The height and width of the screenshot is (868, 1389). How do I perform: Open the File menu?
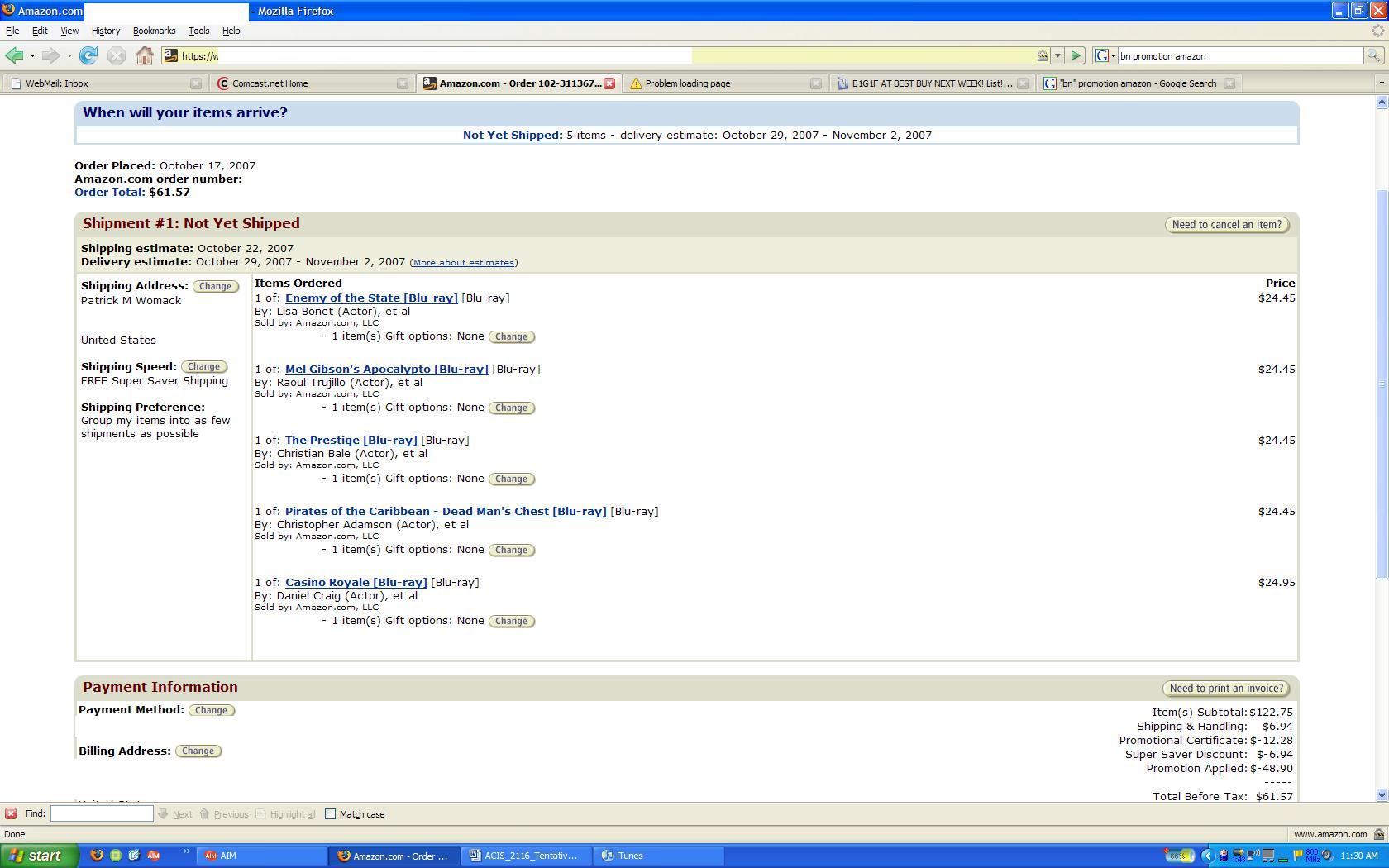12,31
